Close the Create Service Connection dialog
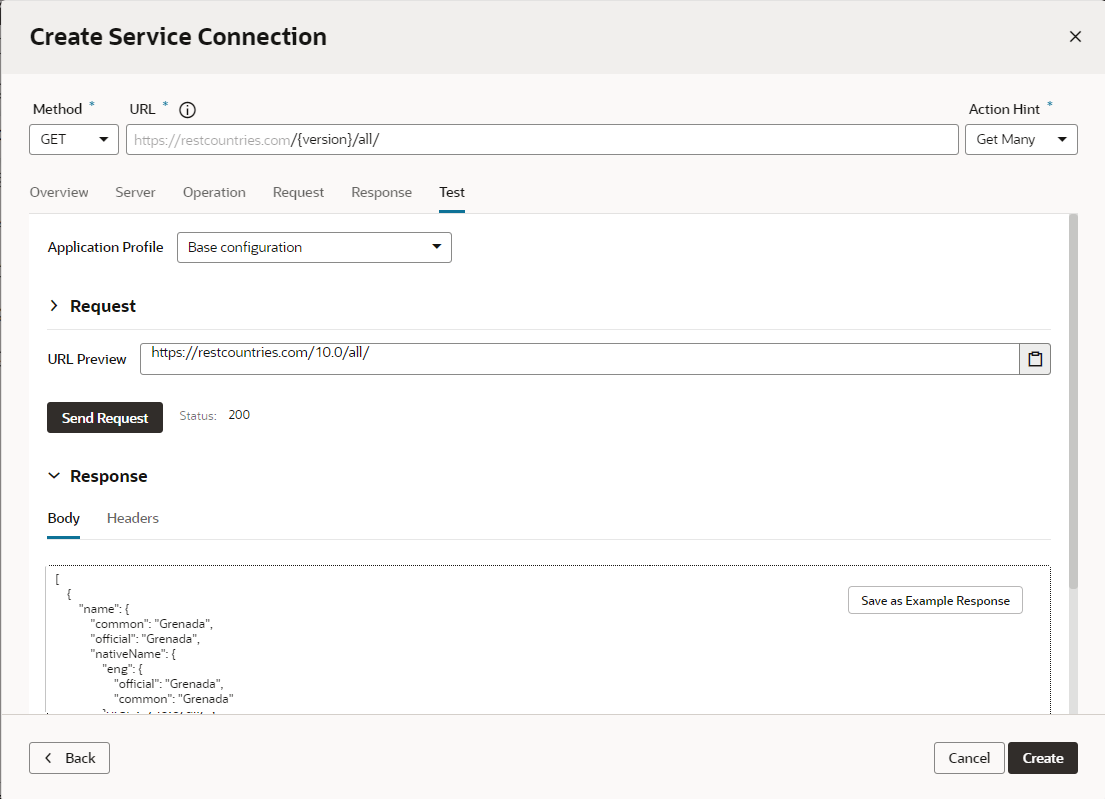 [1075, 37]
